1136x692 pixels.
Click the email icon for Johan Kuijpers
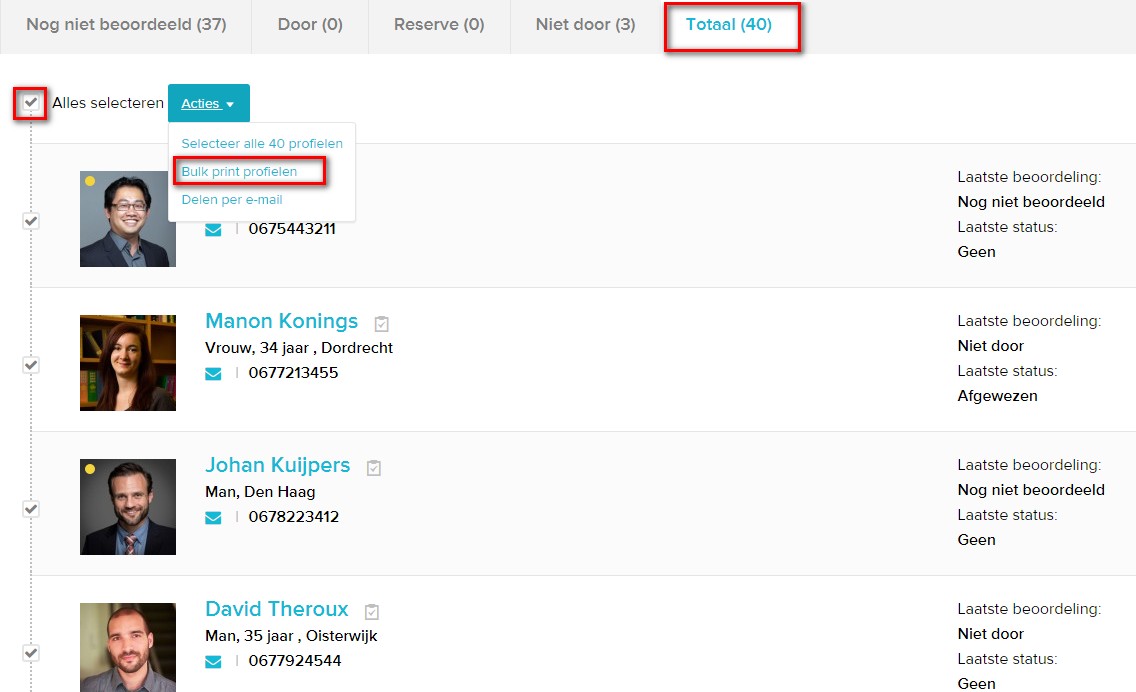tap(213, 517)
